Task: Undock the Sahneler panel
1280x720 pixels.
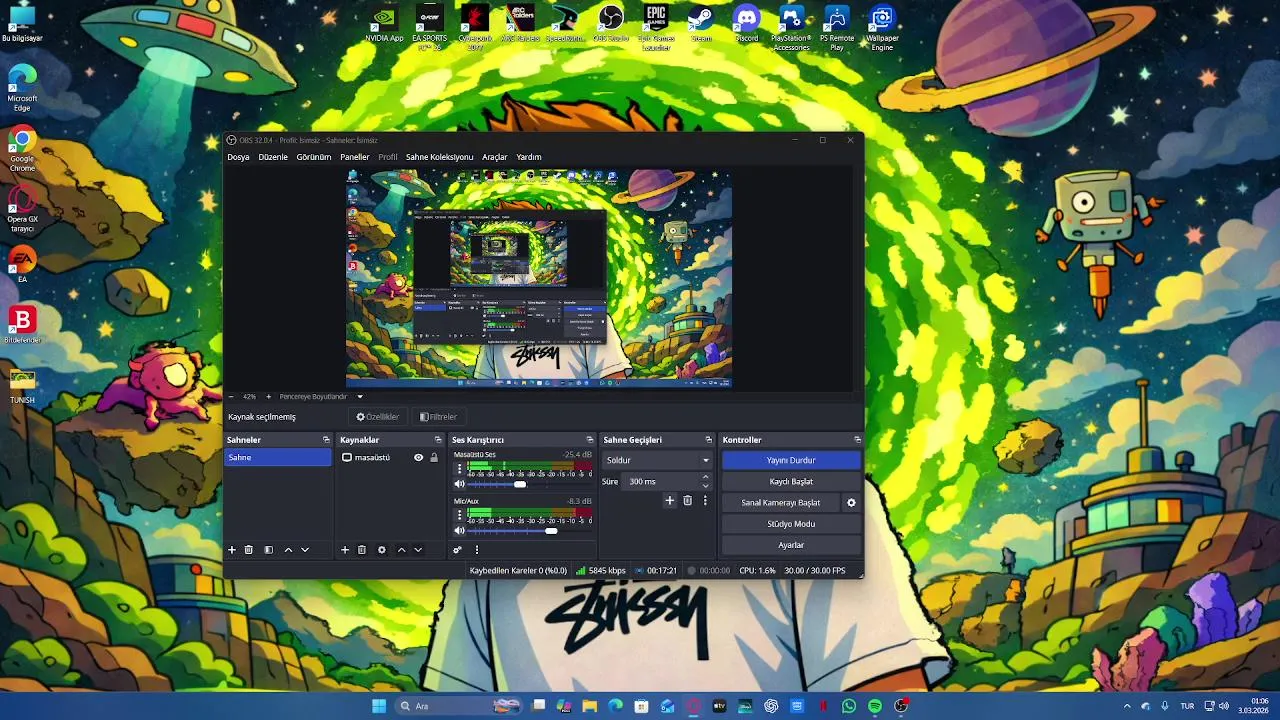Action: 326,440
